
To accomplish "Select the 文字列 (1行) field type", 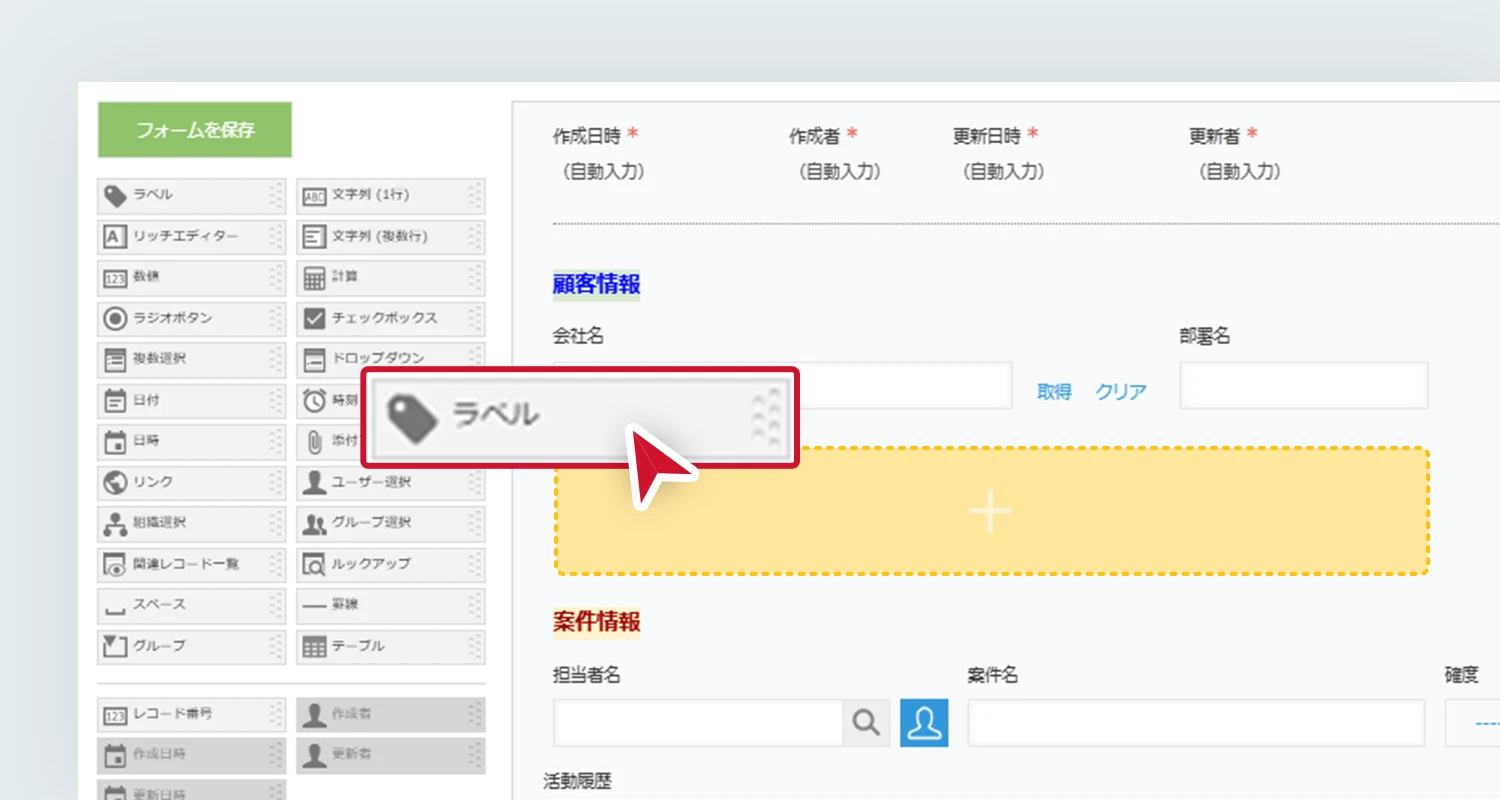I will (391, 196).
